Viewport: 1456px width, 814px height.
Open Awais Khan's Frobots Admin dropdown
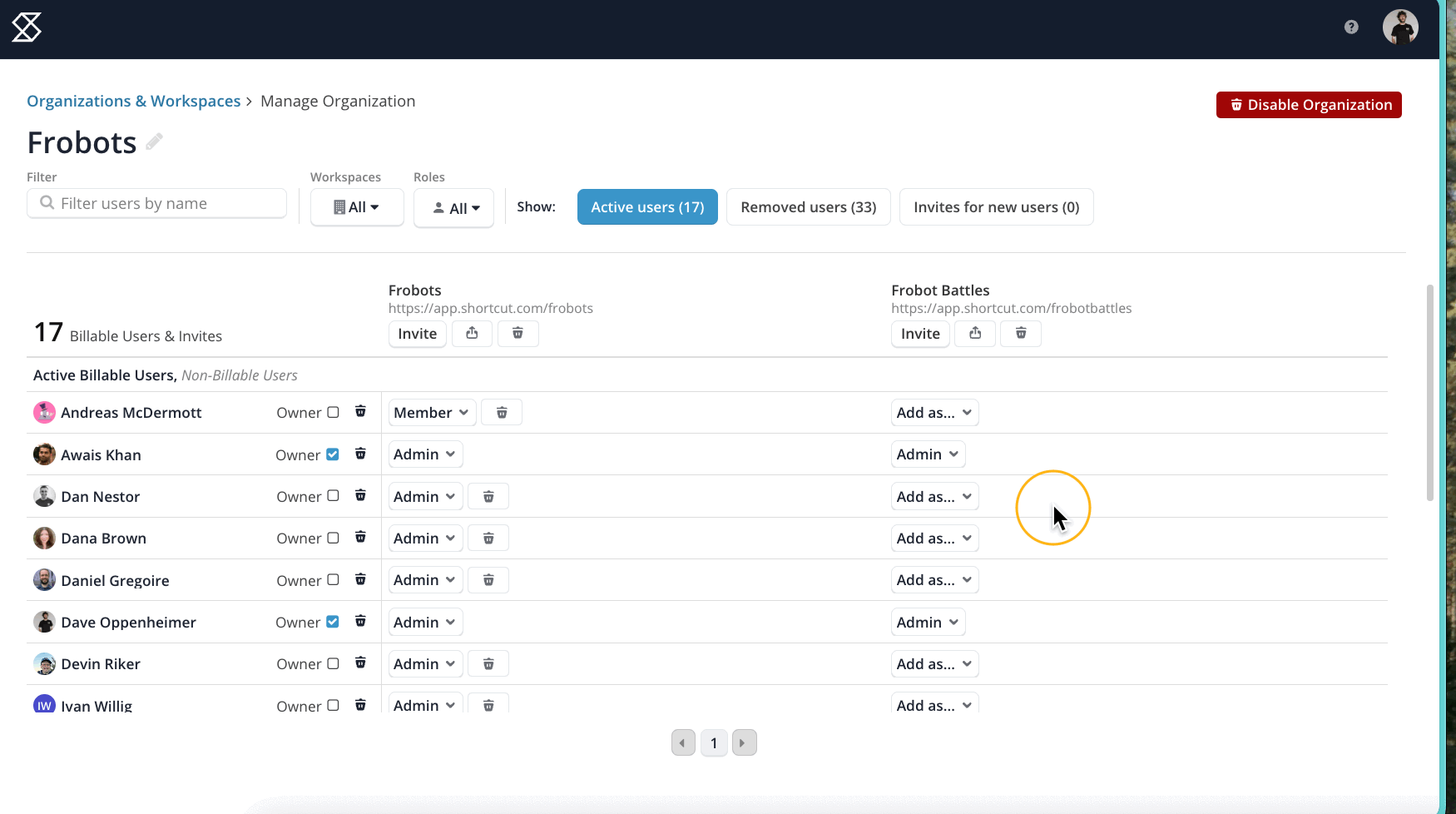(x=425, y=454)
